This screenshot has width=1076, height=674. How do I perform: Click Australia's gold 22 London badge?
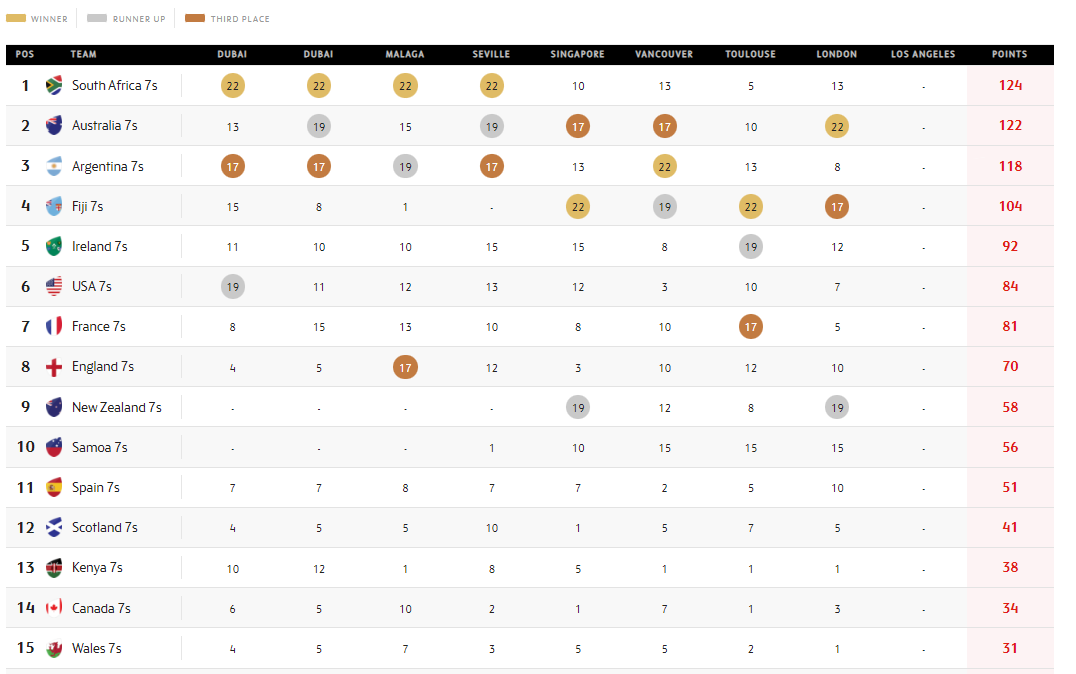837,126
